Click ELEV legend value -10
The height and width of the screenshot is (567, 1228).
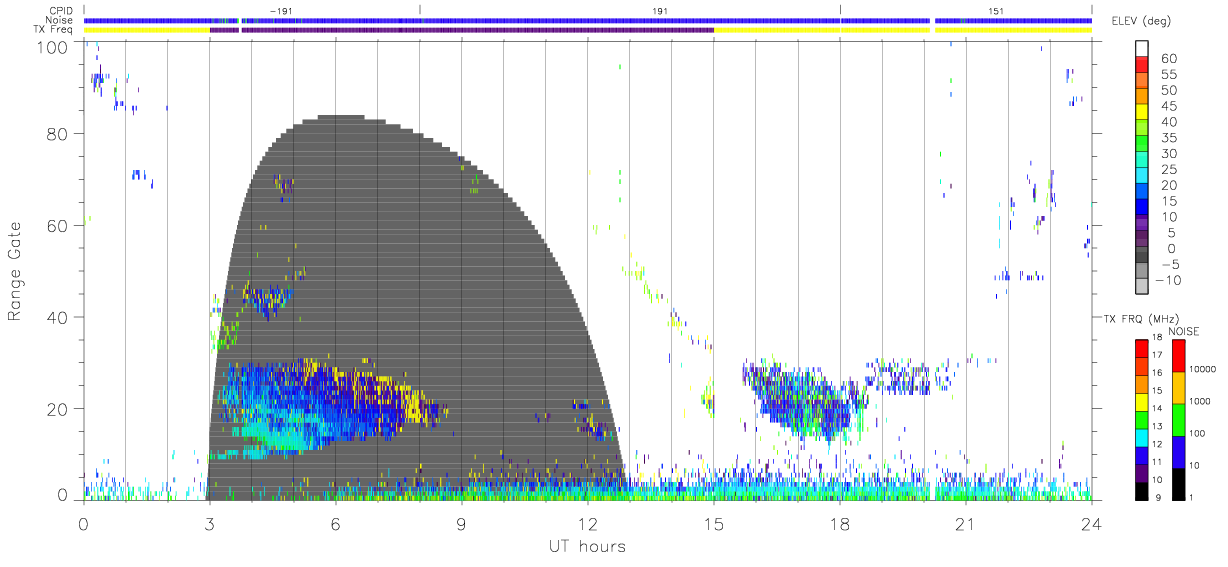click(1167, 280)
